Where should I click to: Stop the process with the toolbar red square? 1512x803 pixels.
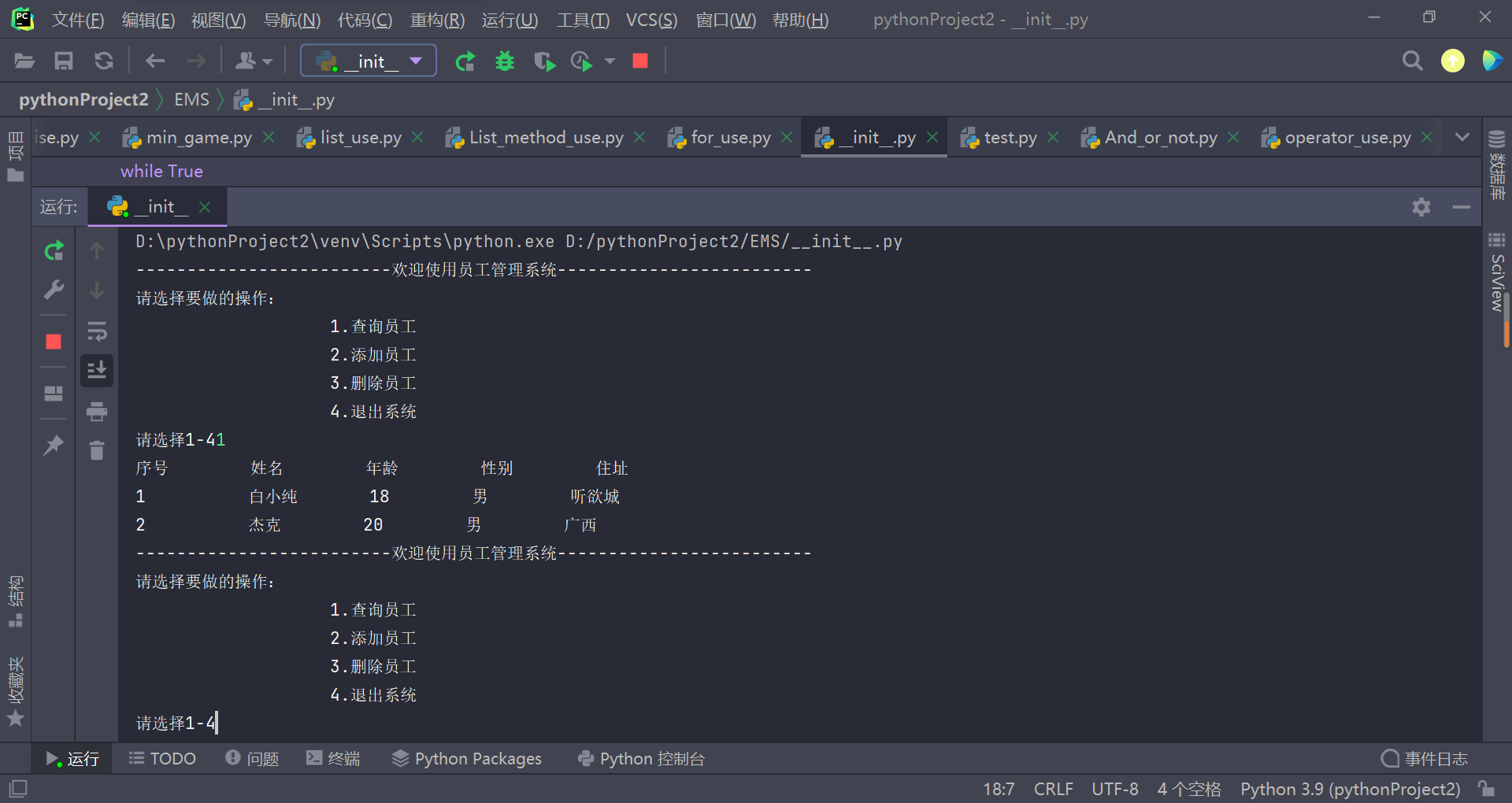[x=640, y=61]
